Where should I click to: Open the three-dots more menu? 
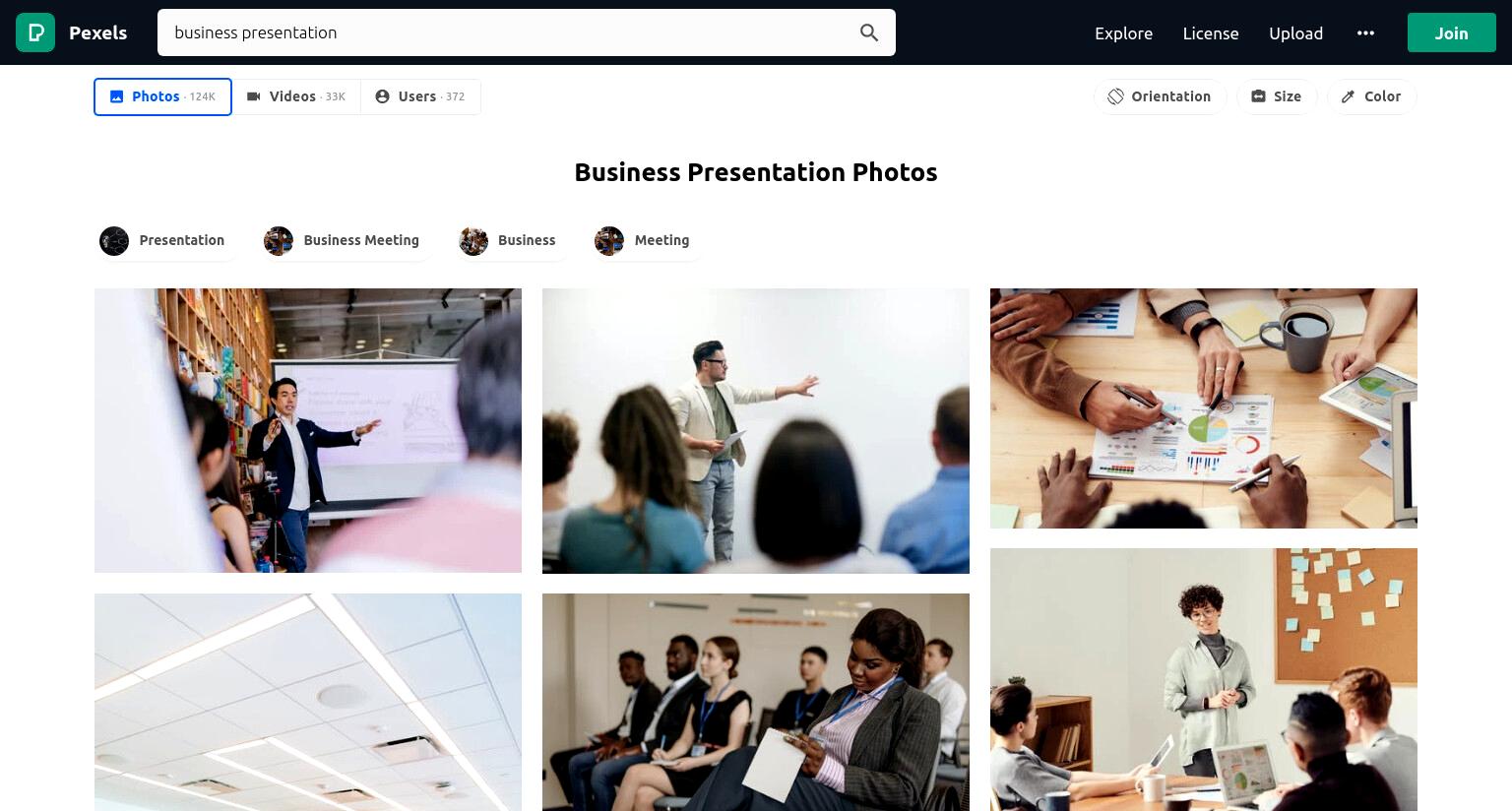[1365, 32]
